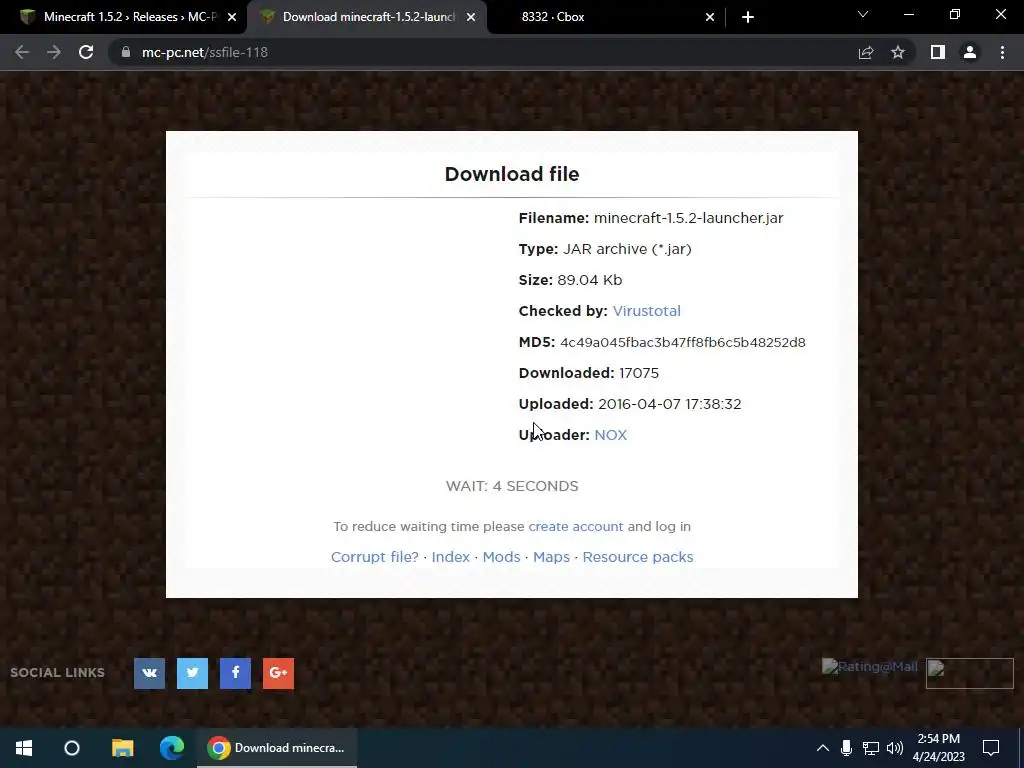Open File Explorer from the taskbar
This screenshot has width=1024, height=768.
(122, 748)
